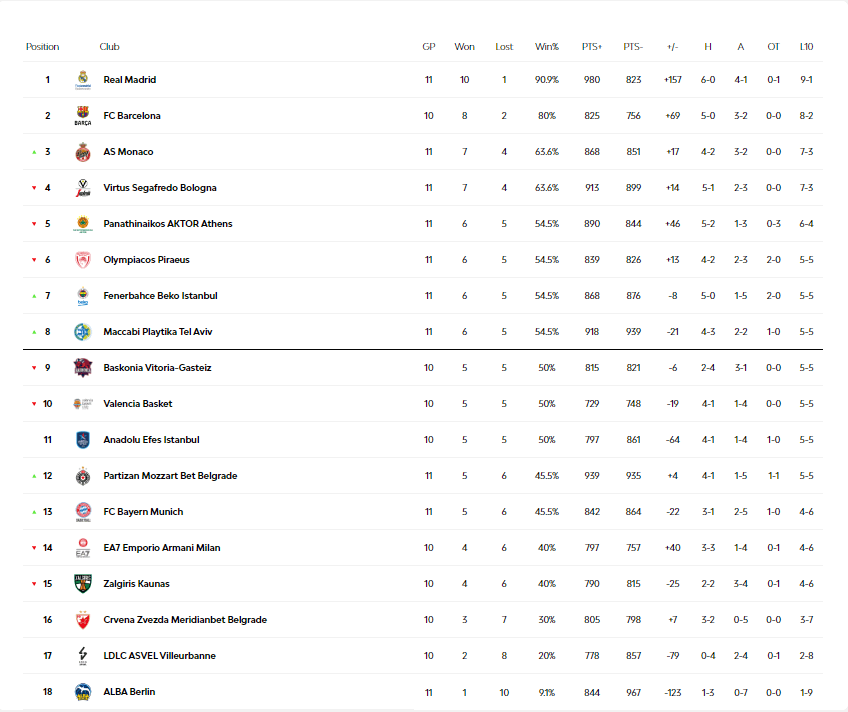The image size is (848, 712).
Task: Sort by the Win% column header
Action: tap(547, 47)
